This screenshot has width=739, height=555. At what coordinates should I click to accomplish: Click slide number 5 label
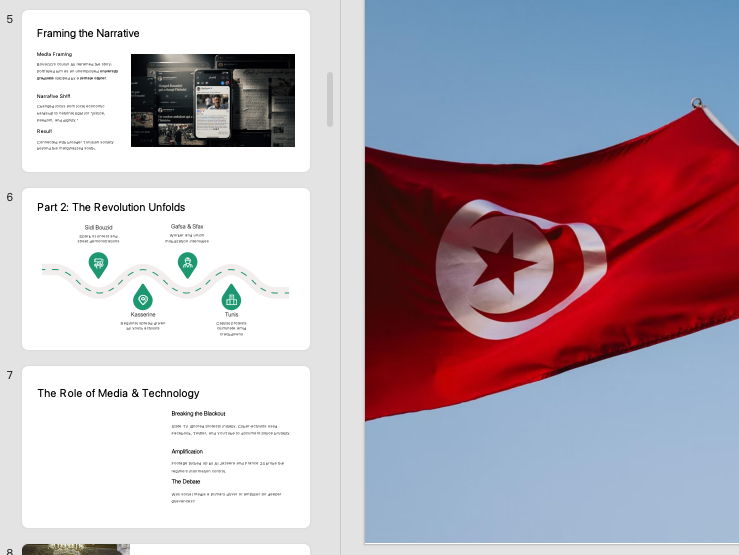(x=9, y=19)
